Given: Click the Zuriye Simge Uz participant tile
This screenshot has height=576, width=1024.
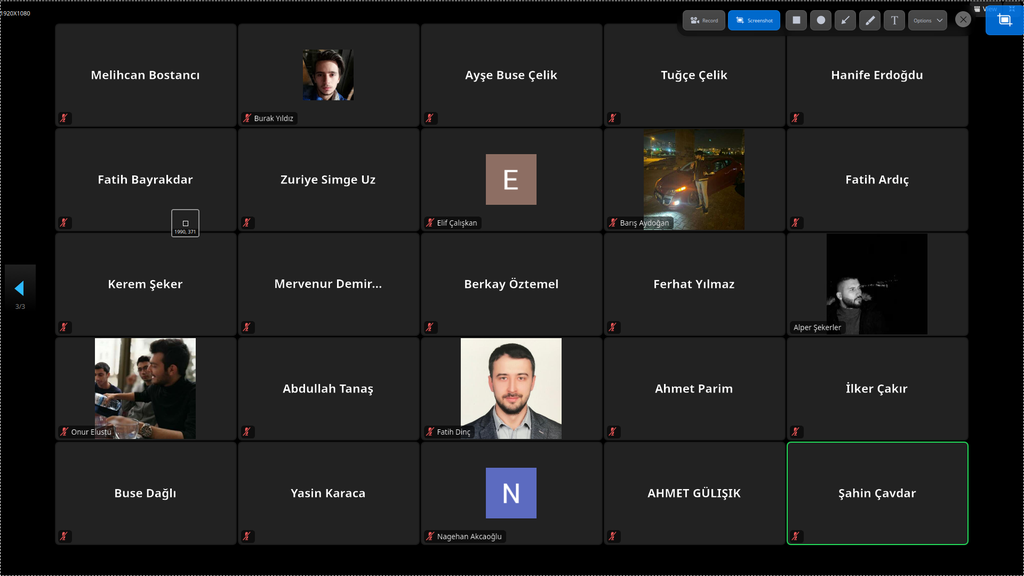Looking at the screenshot, I should pos(328,180).
